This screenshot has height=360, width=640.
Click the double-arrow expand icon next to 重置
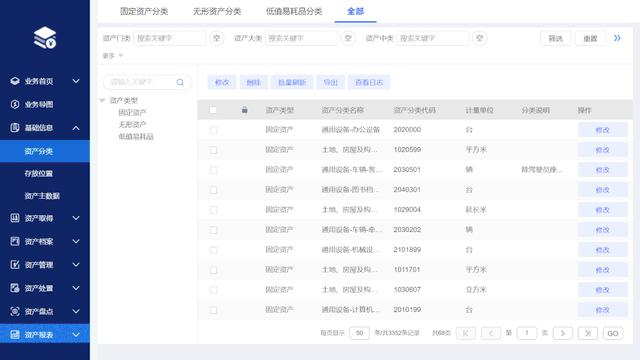pyautogui.click(x=617, y=38)
